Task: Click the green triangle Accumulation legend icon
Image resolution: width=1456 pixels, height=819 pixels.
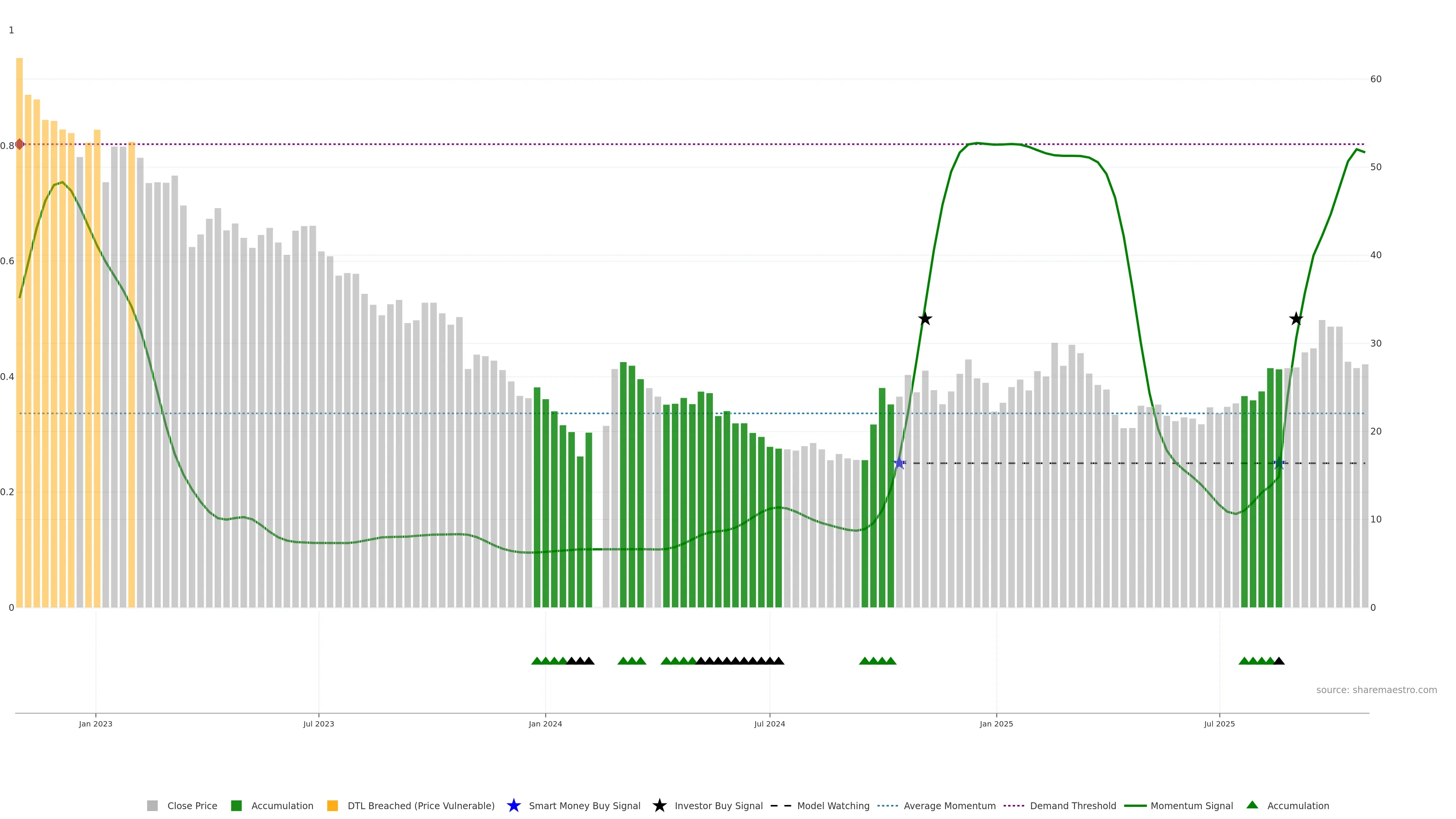Action: 1252,805
